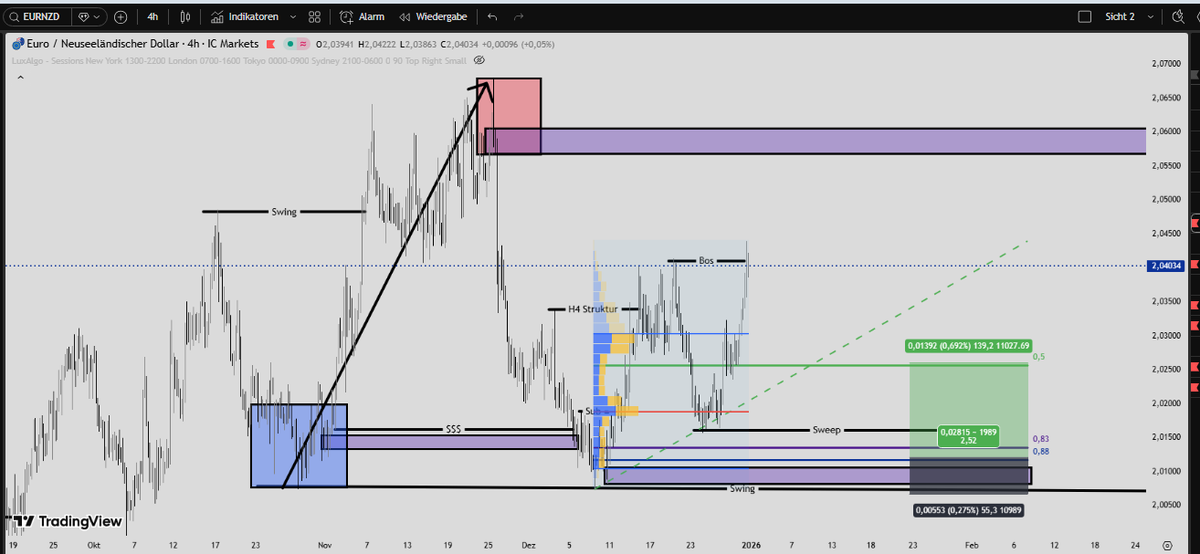This screenshot has height=554, width=1200.
Task: Click the Nov label on the time axis
Action: coord(324,545)
